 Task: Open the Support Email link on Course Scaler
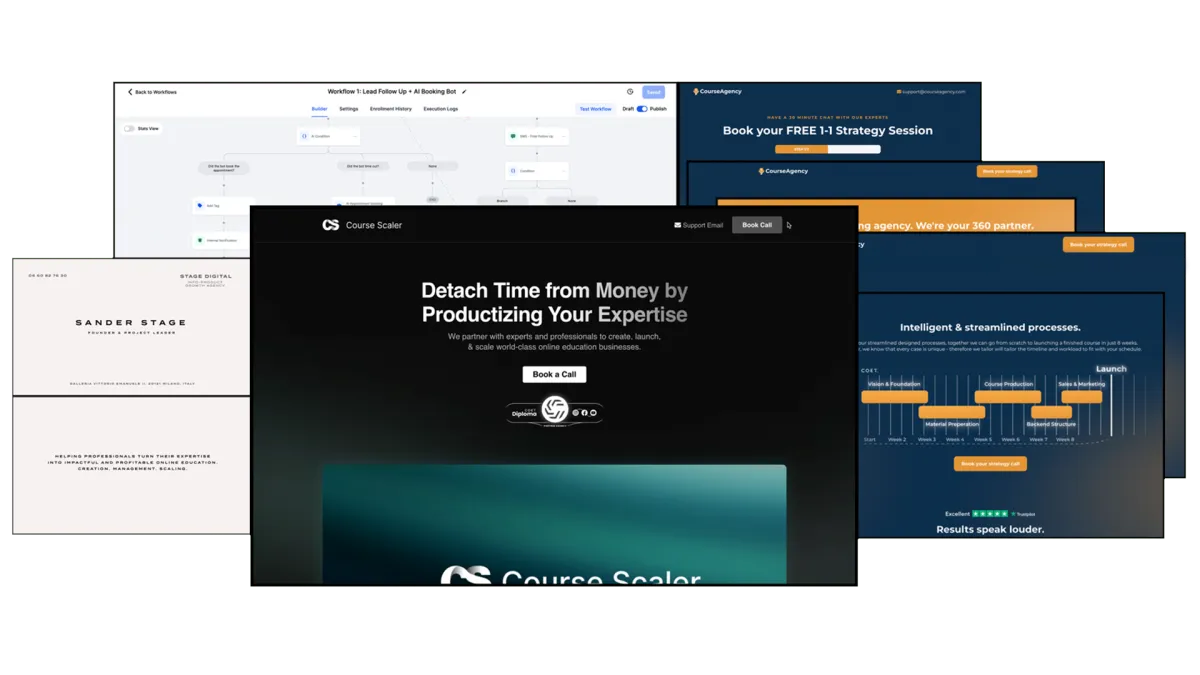[x=699, y=225]
